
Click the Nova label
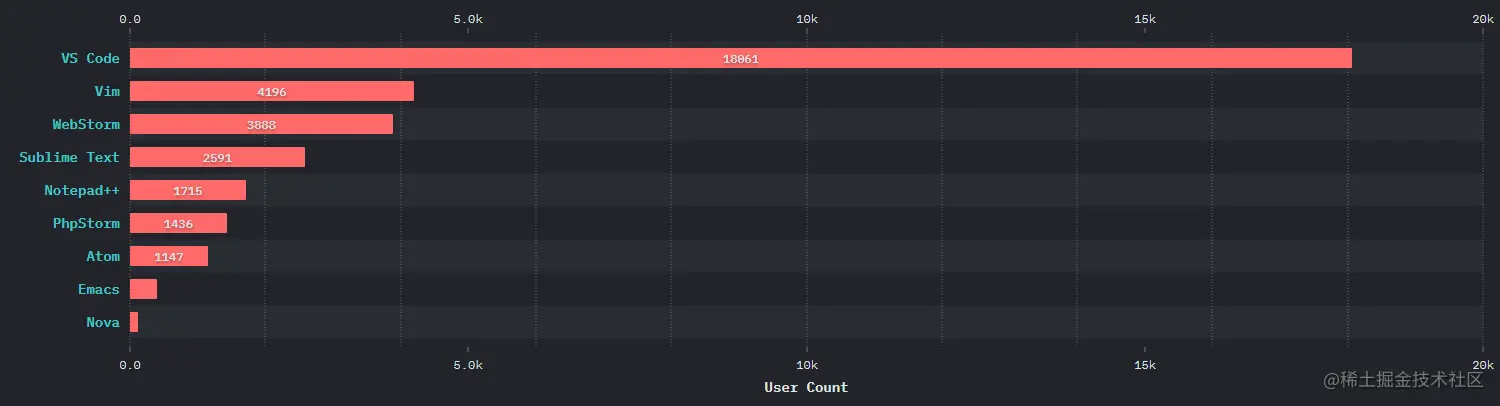point(103,322)
